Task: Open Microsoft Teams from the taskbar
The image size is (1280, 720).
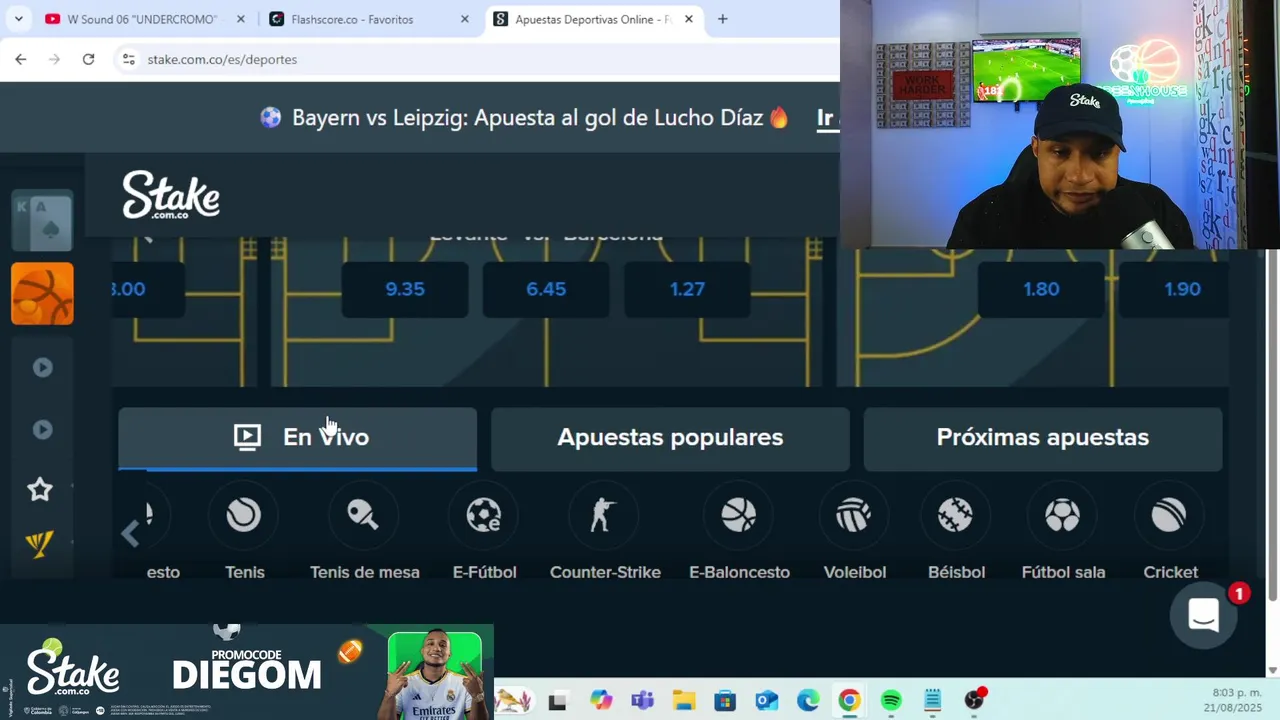Action: point(642,700)
